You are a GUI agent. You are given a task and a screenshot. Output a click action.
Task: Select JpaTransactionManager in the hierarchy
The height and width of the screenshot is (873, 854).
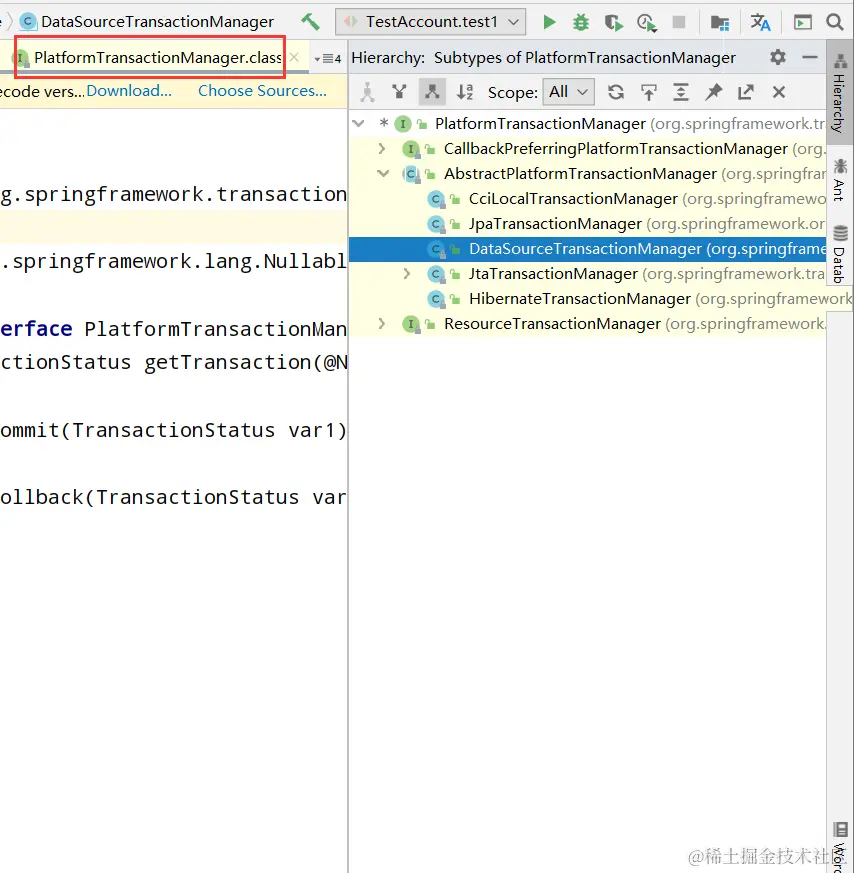588,224
